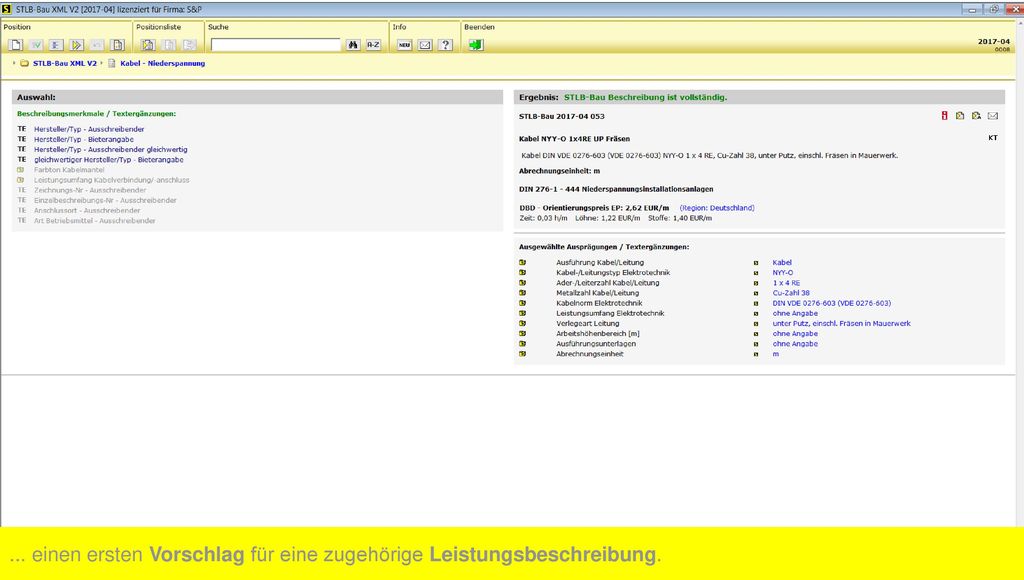Click the yellow icon beside Farbton Kabelmantel
This screenshot has width=1024, height=580.
21,170
